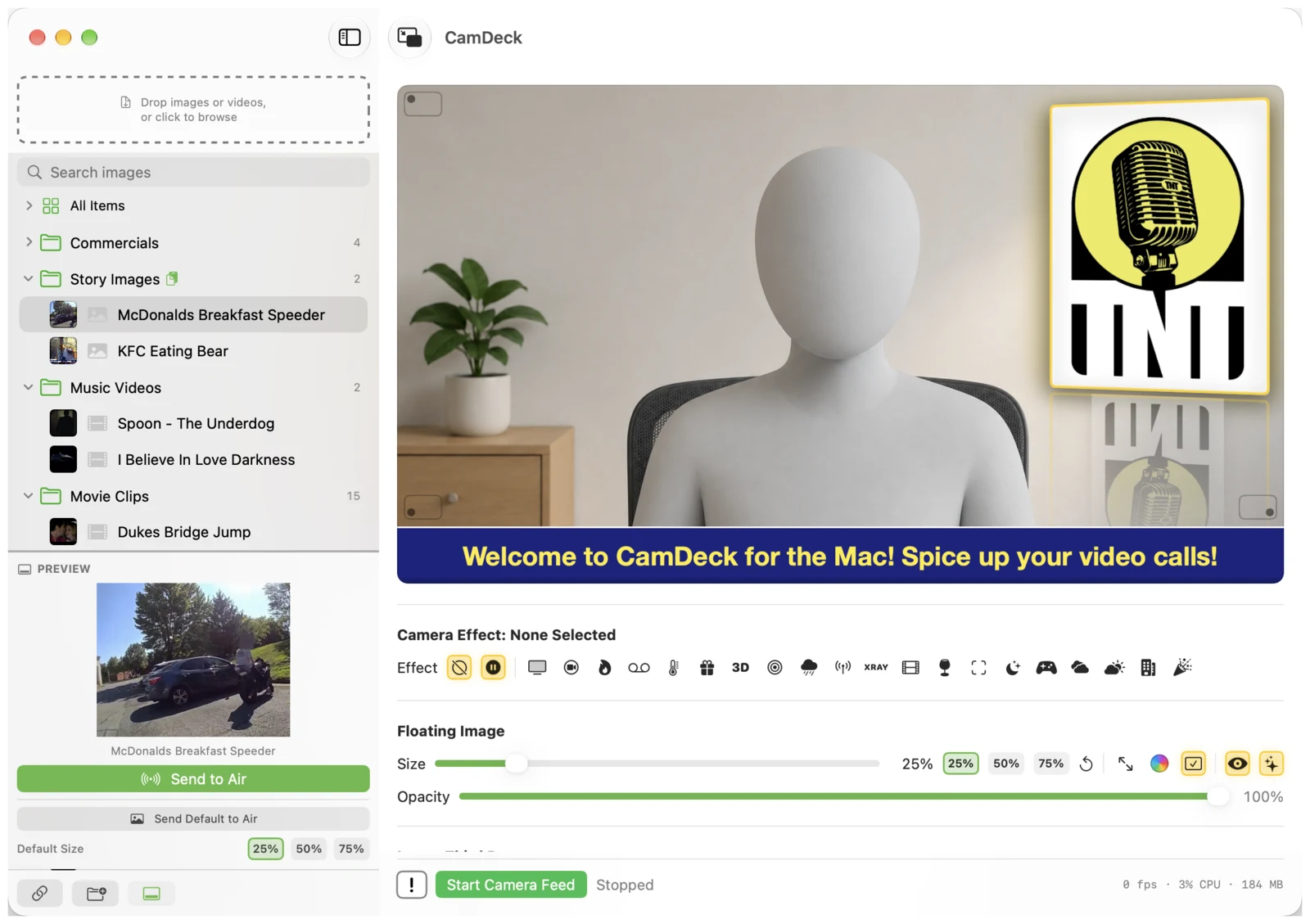Choose the moon and stars effect
Viewport: 1310px width, 924px height.
coord(1013,668)
